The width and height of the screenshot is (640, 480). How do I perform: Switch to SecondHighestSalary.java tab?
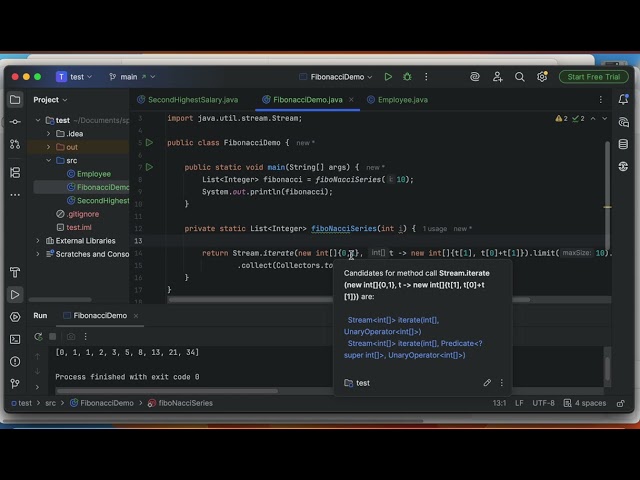[x=188, y=100]
